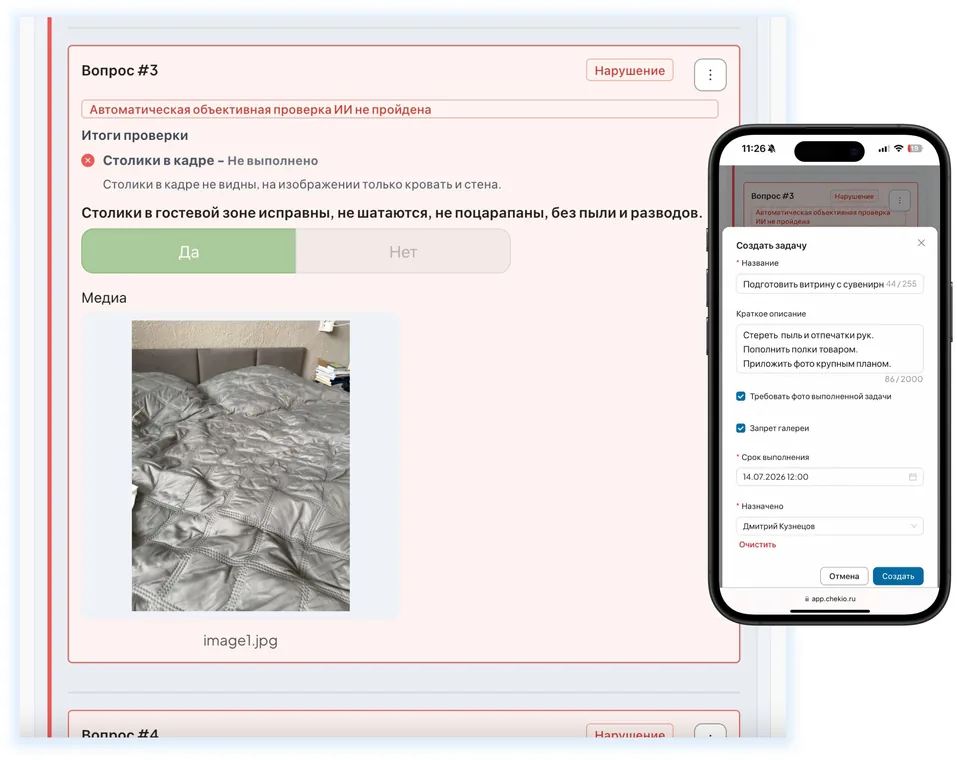Screen dimensions: 957x760
Task: Select the Да answer
Action: pos(189,252)
